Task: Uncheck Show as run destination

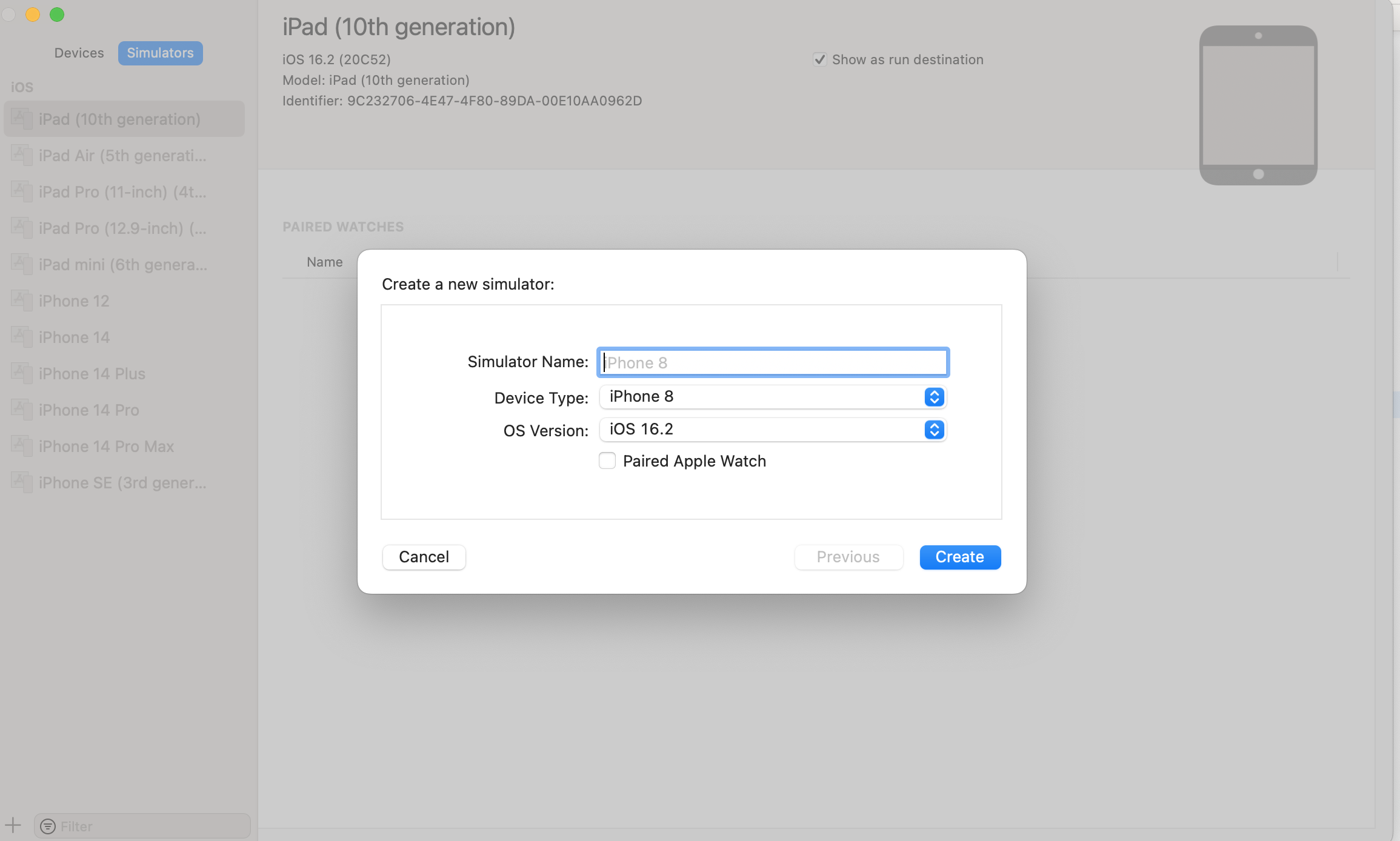Action: click(x=819, y=59)
